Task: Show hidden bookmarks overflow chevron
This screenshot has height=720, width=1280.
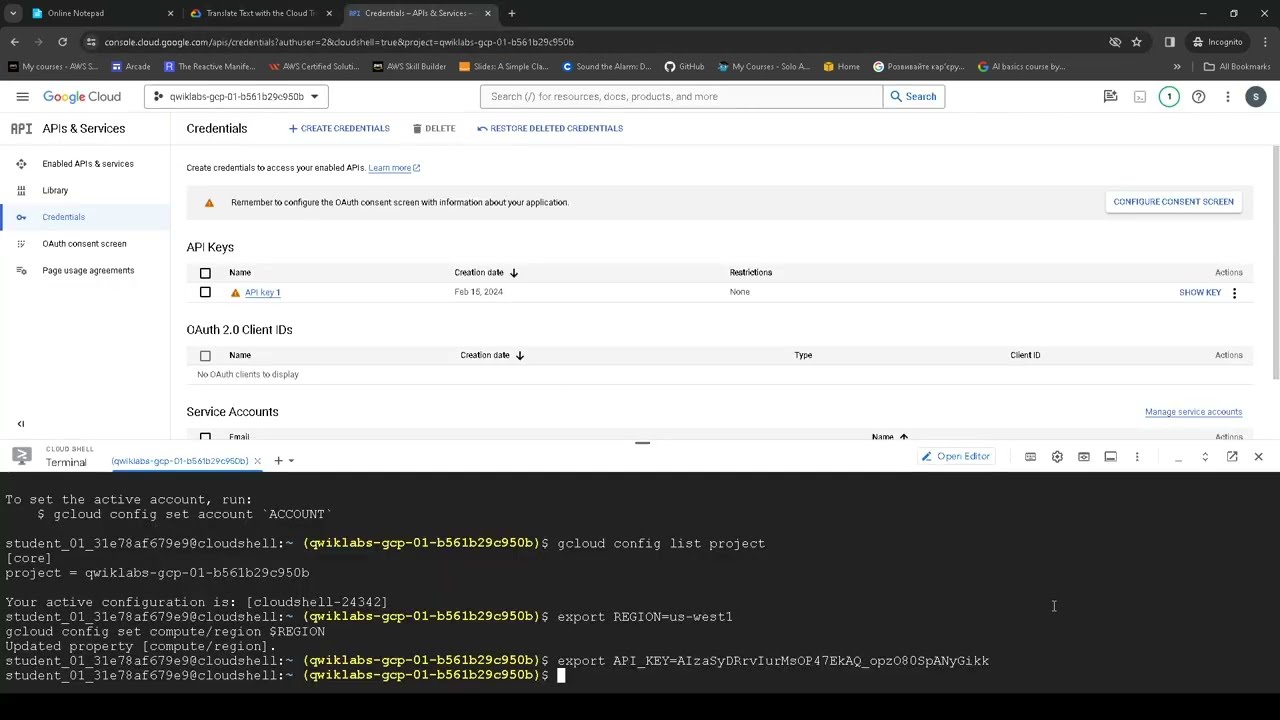Action: coord(1176,67)
